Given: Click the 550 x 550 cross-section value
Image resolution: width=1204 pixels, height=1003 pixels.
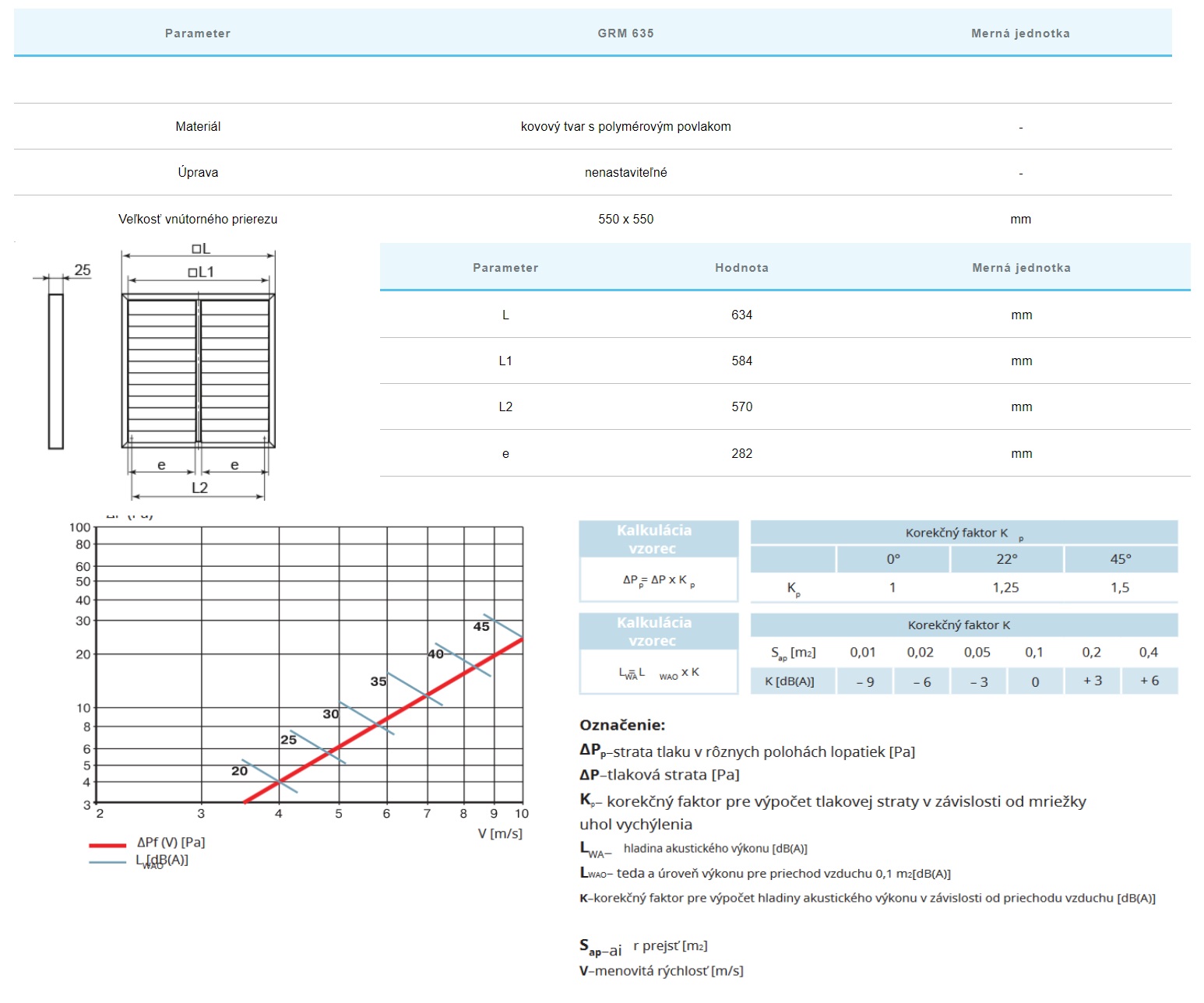Looking at the screenshot, I should coord(625,219).
